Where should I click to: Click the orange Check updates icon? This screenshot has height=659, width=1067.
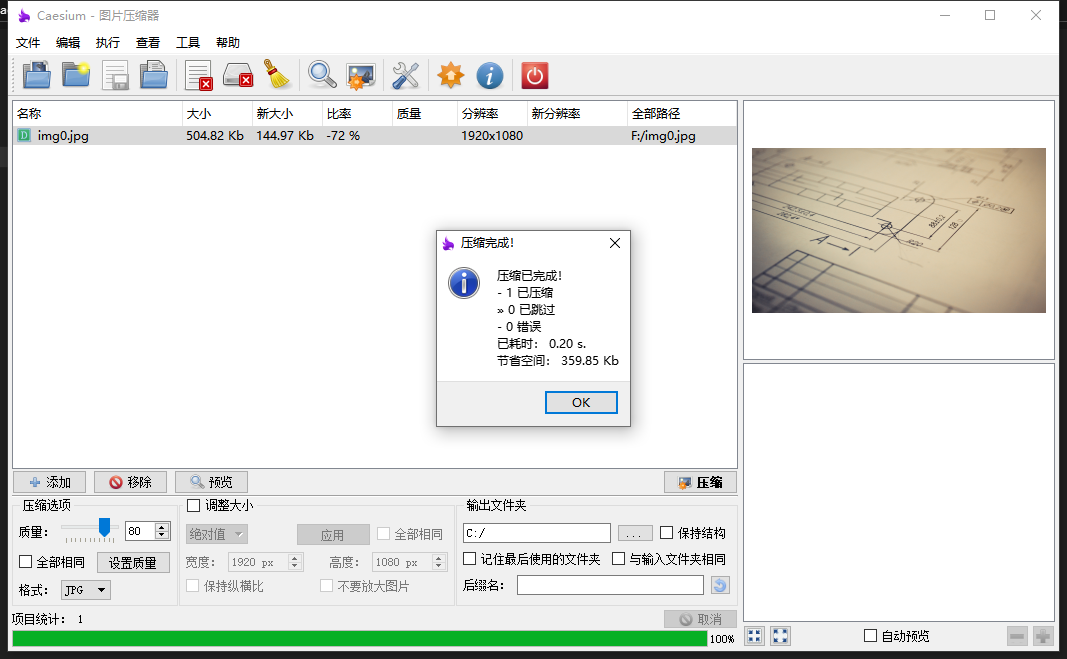[450, 75]
